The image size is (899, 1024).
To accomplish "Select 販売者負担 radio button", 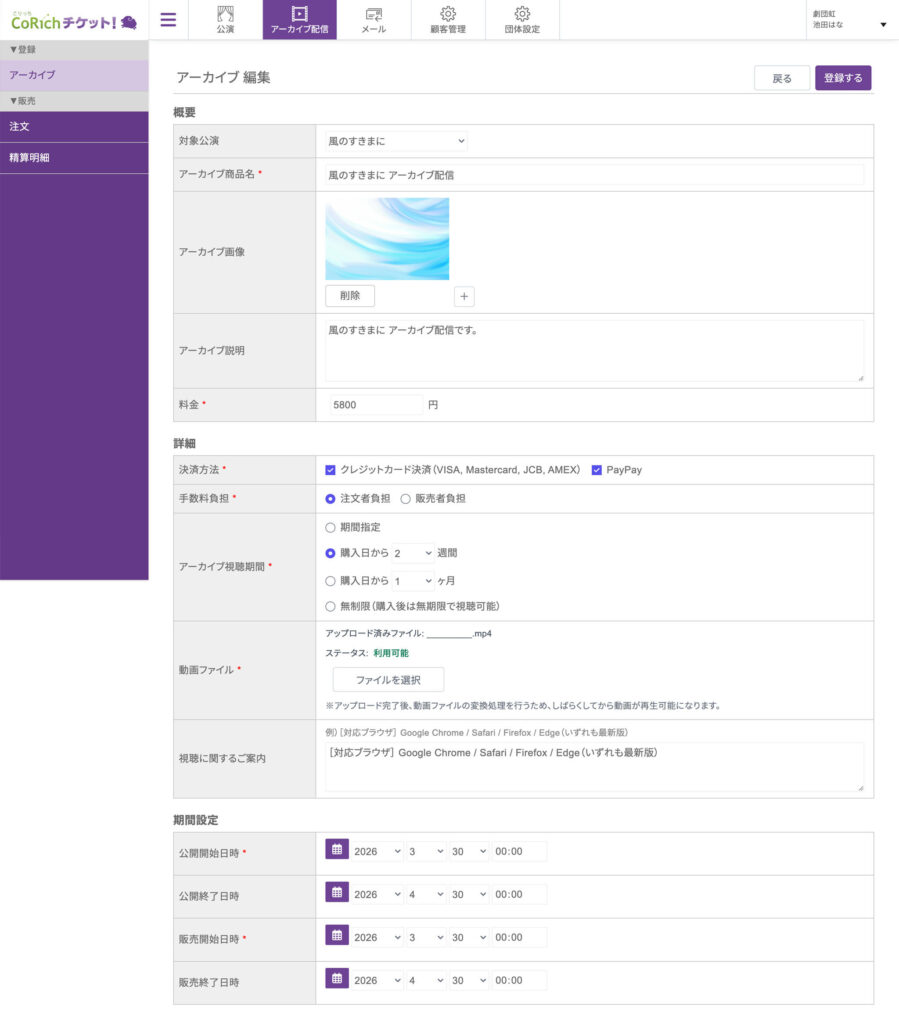I will tap(406, 498).
